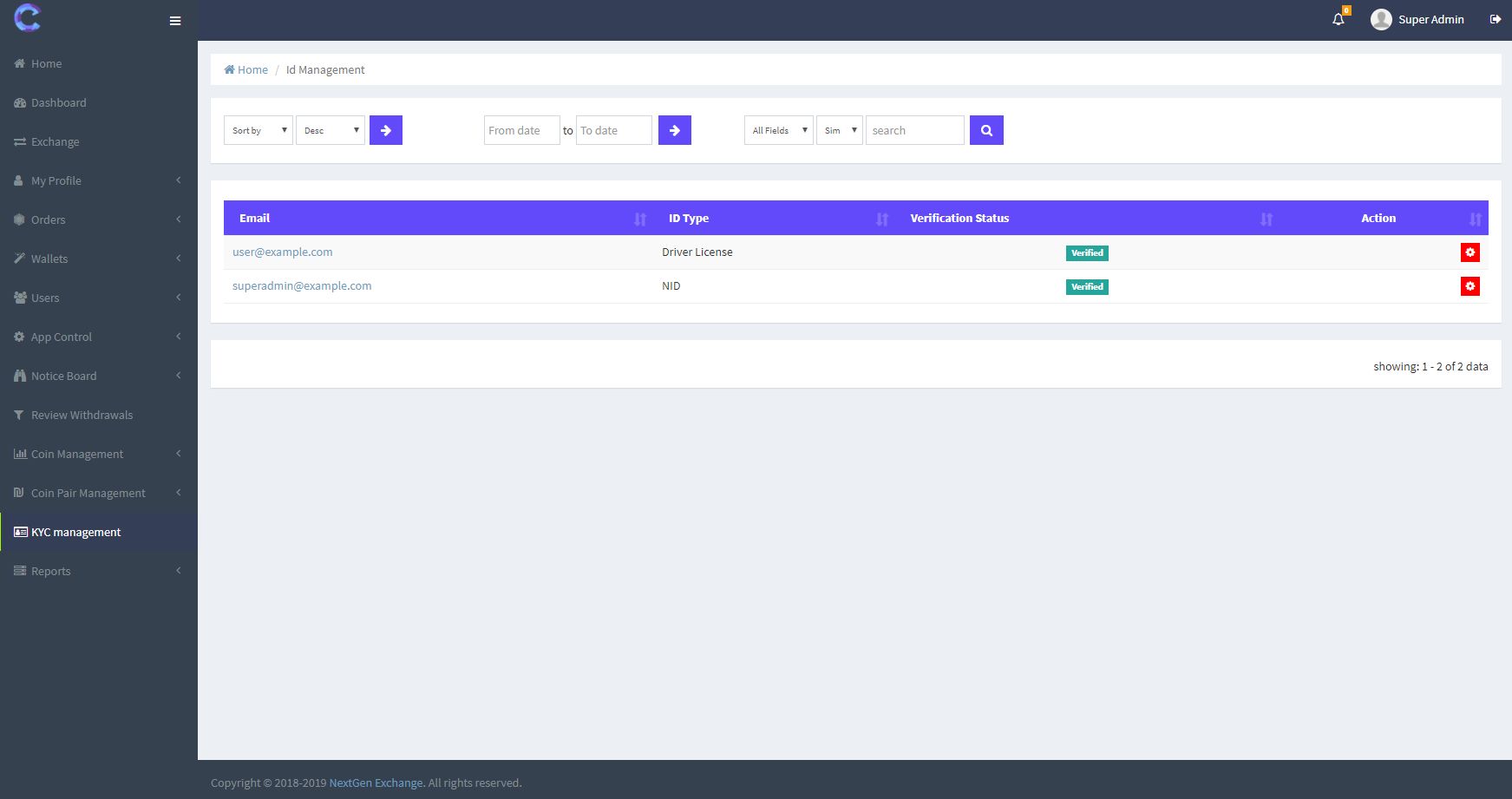Click the Id Management breadcrumb text
The width and height of the screenshot is (1512, 799).
pyautogui.click(x=325, y=69)
